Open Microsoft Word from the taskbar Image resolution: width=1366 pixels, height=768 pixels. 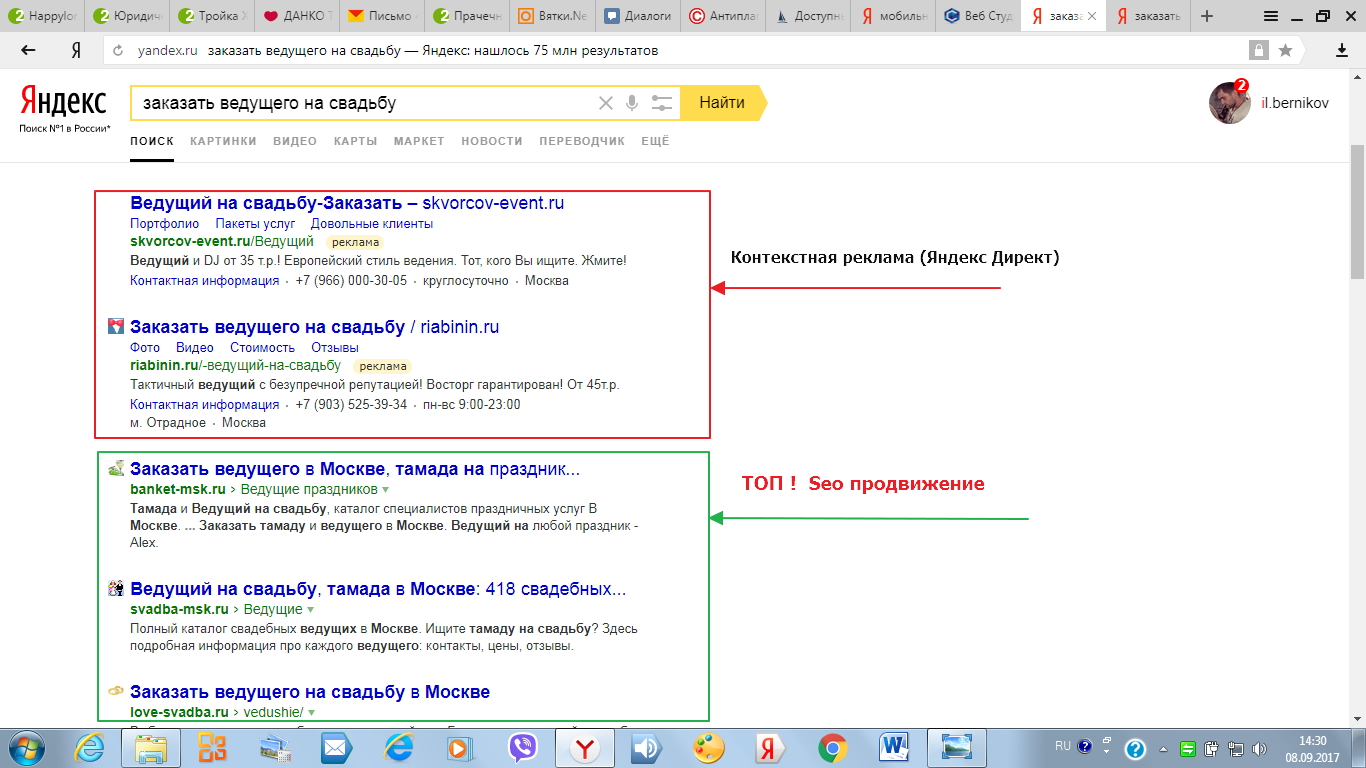pos(894,747)
